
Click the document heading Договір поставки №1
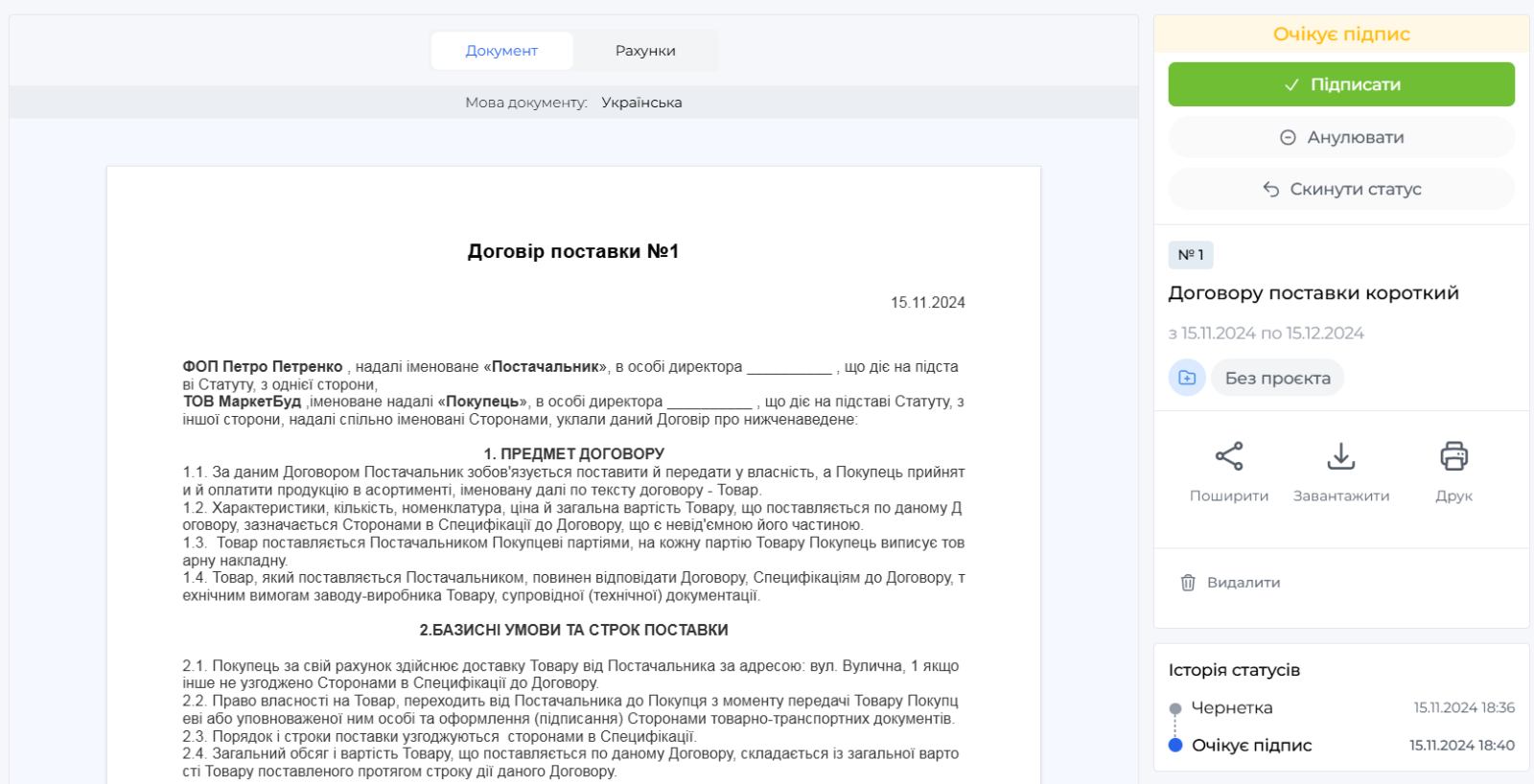coord(573,251)
